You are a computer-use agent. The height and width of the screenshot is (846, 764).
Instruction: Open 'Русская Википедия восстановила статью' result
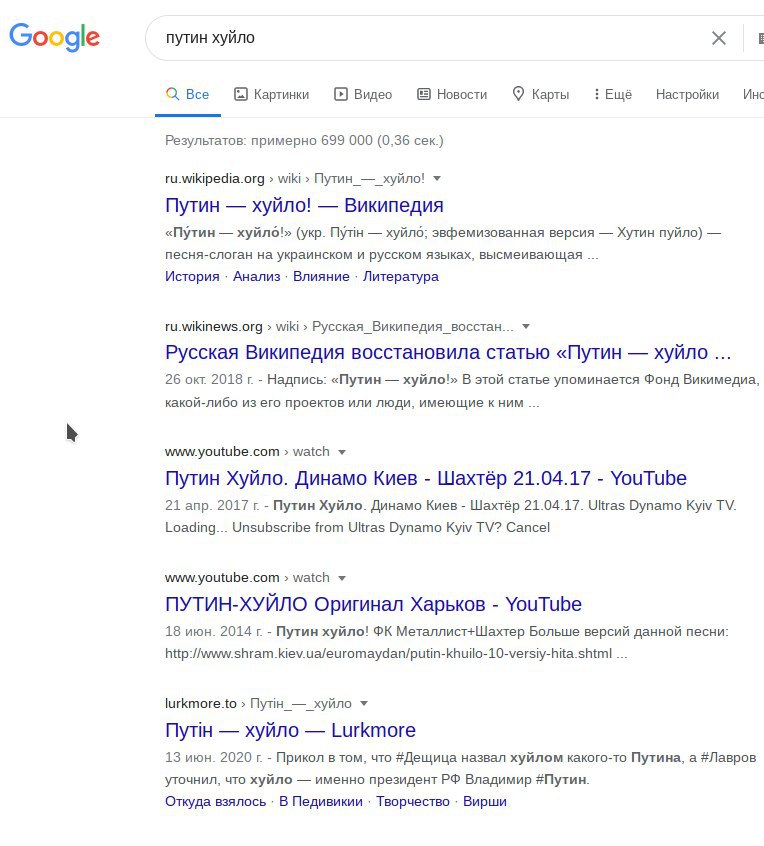(x=448, y=352)
